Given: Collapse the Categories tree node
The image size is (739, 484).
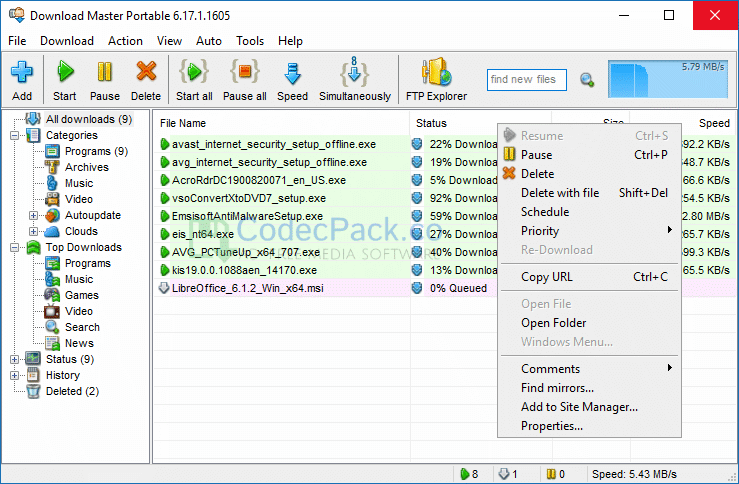Looking at the screenshot, I should pyautogui.click(x=15, y=135).
